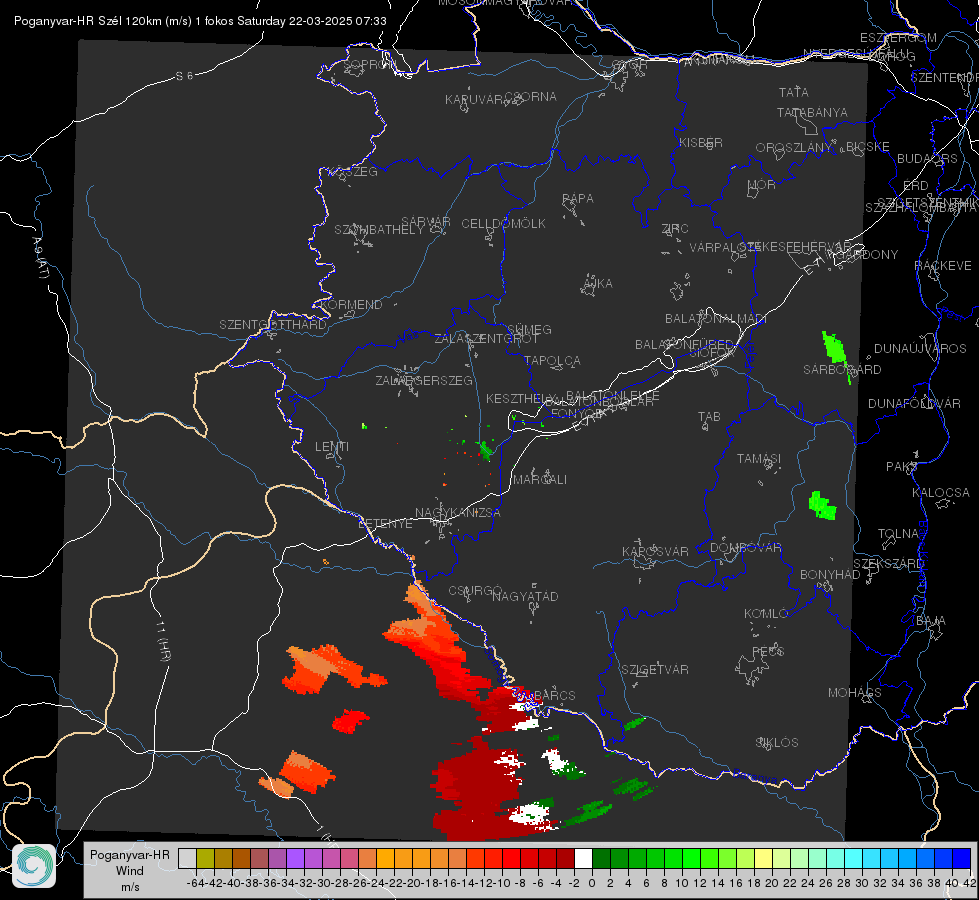Click the KISBER city label
979x900 pixels.
coord(701,142)
